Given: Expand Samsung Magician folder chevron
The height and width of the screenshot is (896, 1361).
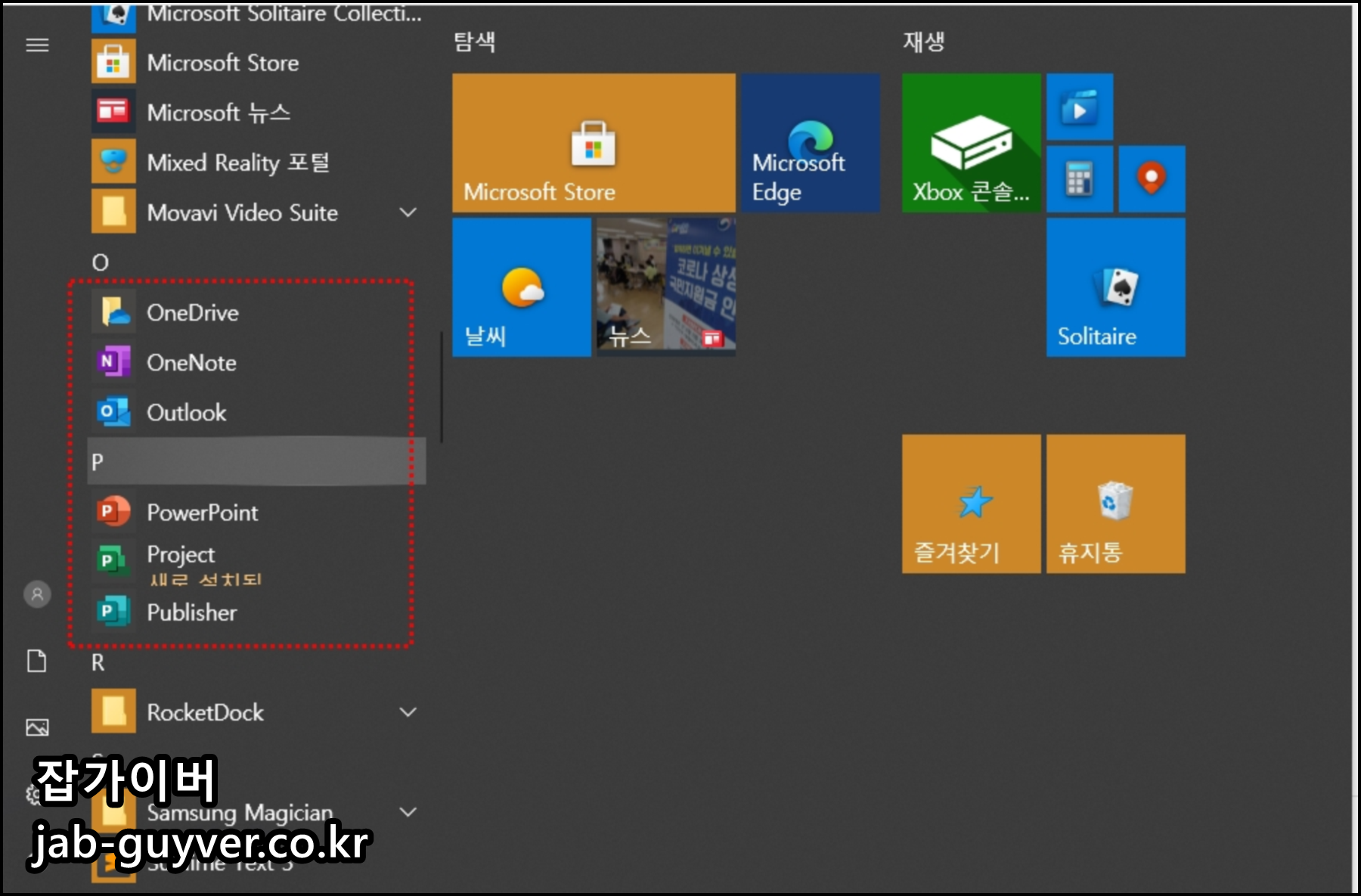Looking at the screenshot, I should click(x=408, y=811).
